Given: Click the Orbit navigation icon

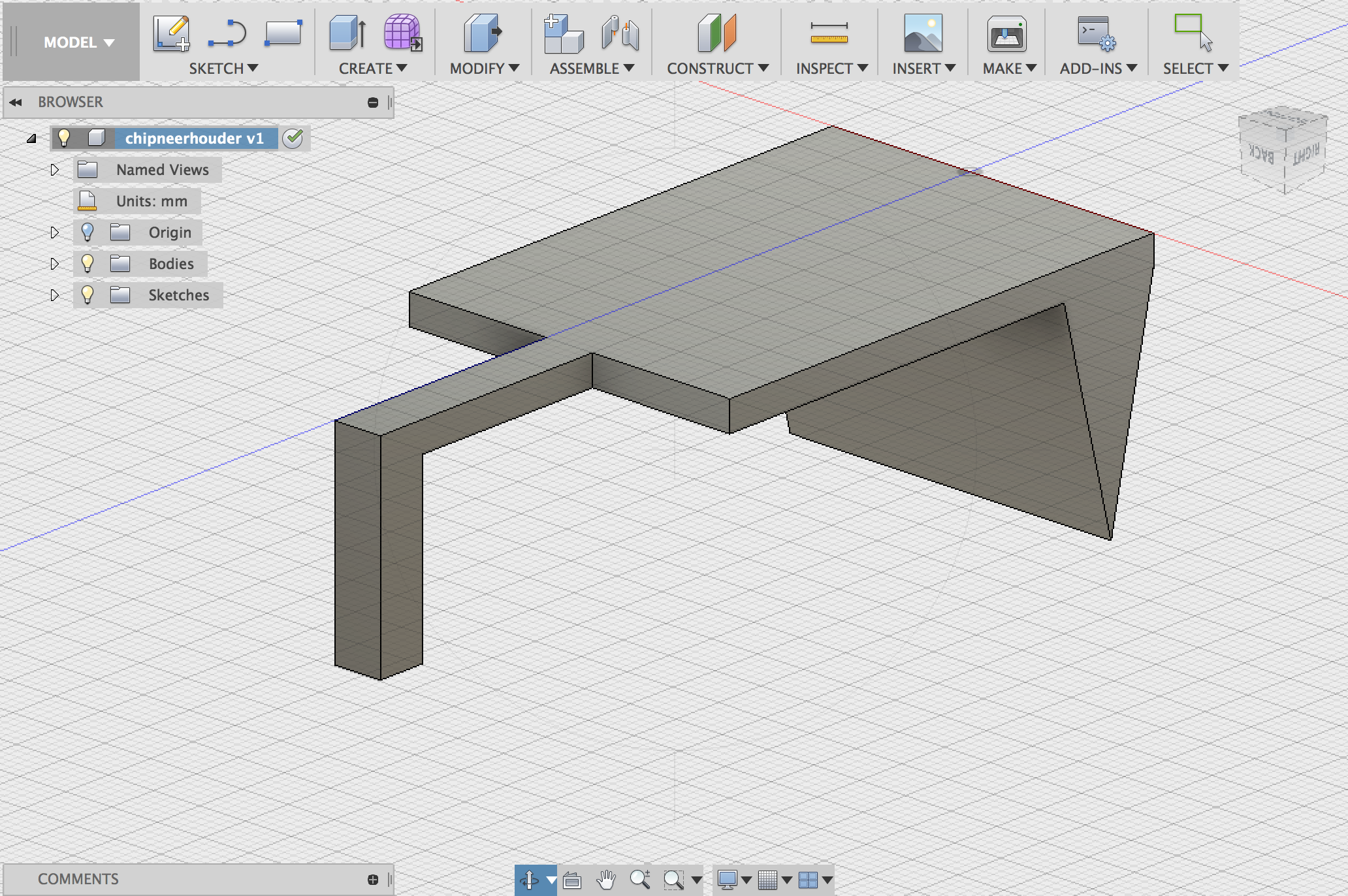Looking at the screenshot, I should tap(529, 880).
